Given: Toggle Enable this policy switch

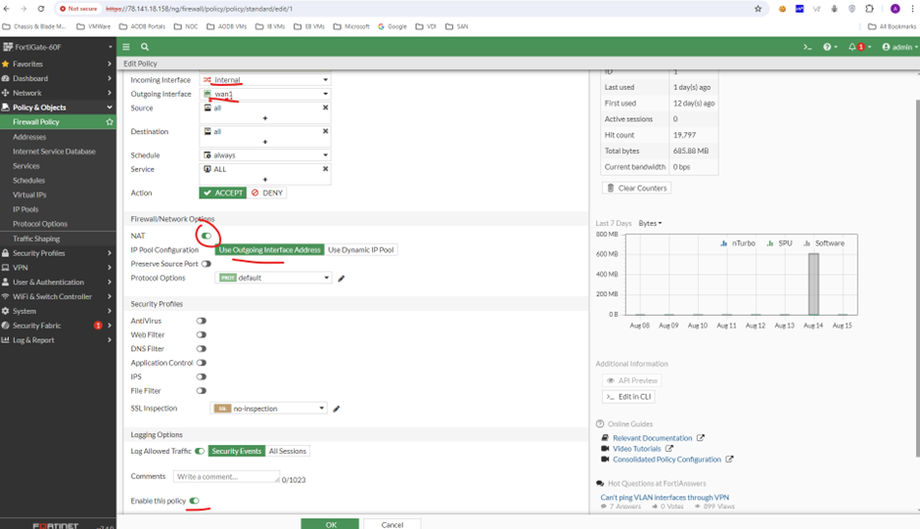Looking at the screenshot, I should point(194,501).
